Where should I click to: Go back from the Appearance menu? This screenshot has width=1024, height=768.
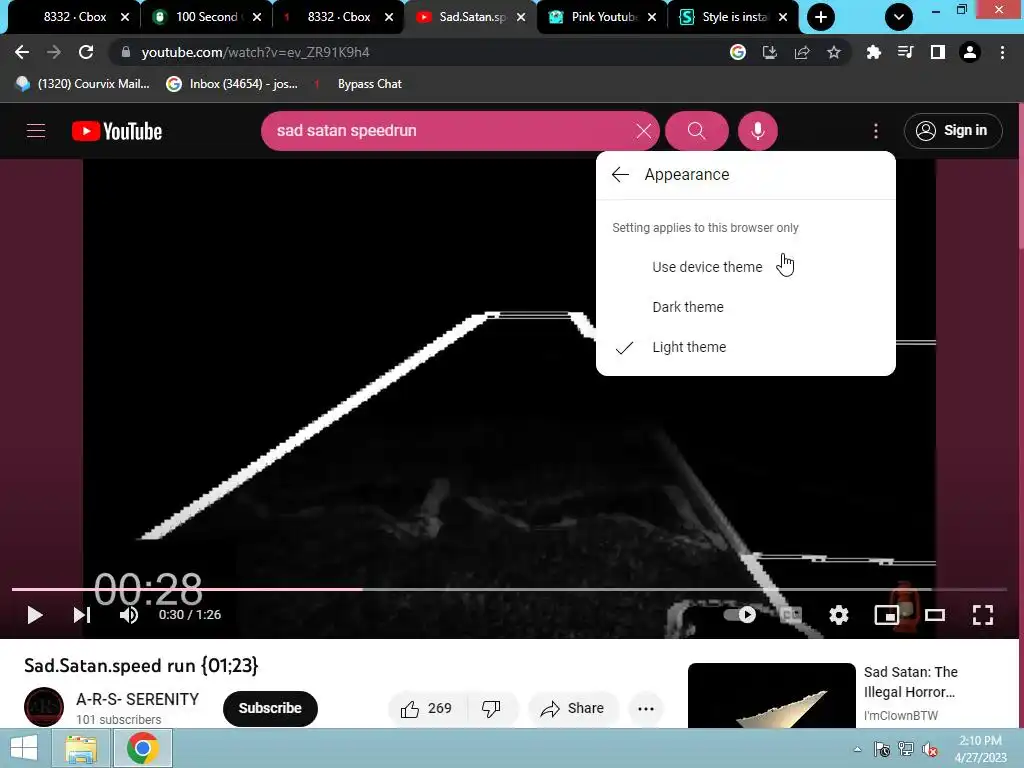click(620, 174)
